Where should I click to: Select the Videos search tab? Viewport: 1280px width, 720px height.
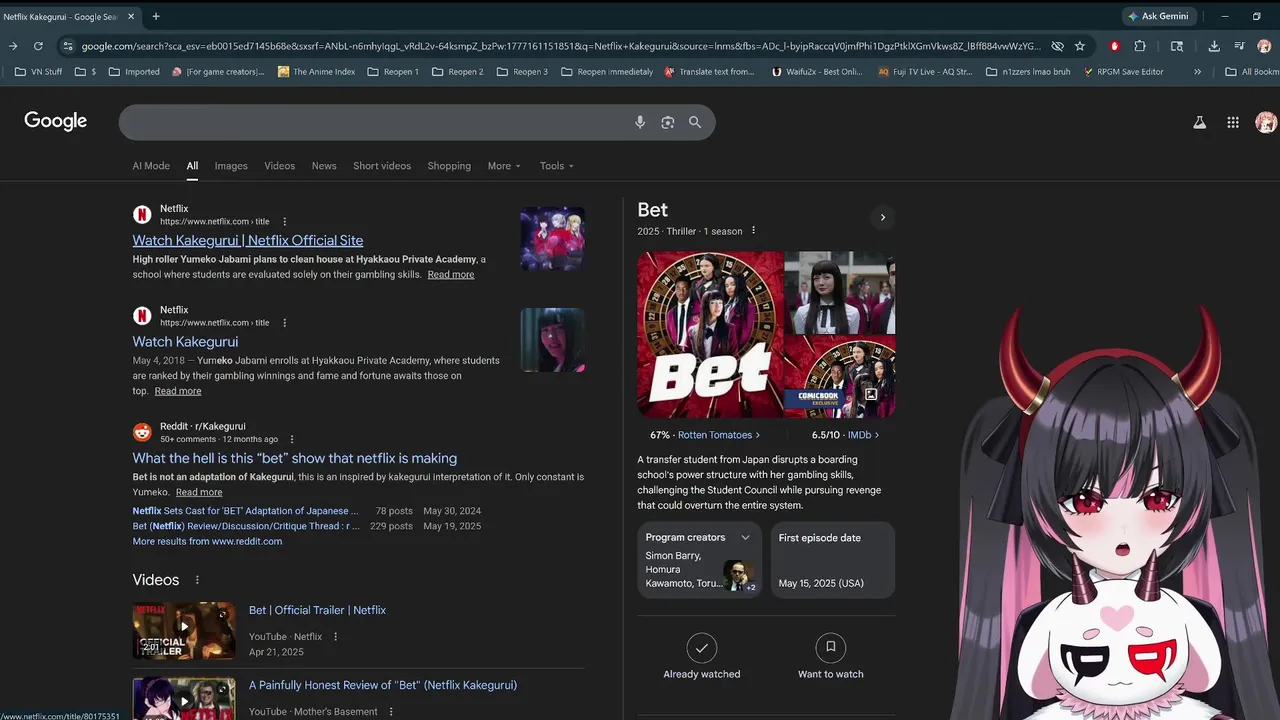click(280, 166)
